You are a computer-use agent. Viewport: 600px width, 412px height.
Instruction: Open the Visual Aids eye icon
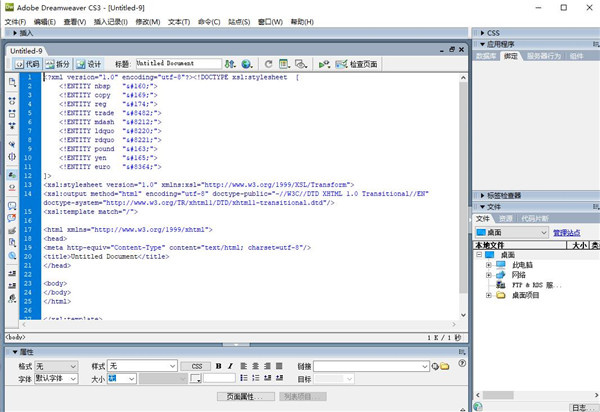pyautogui.click(x=301, y=64)
